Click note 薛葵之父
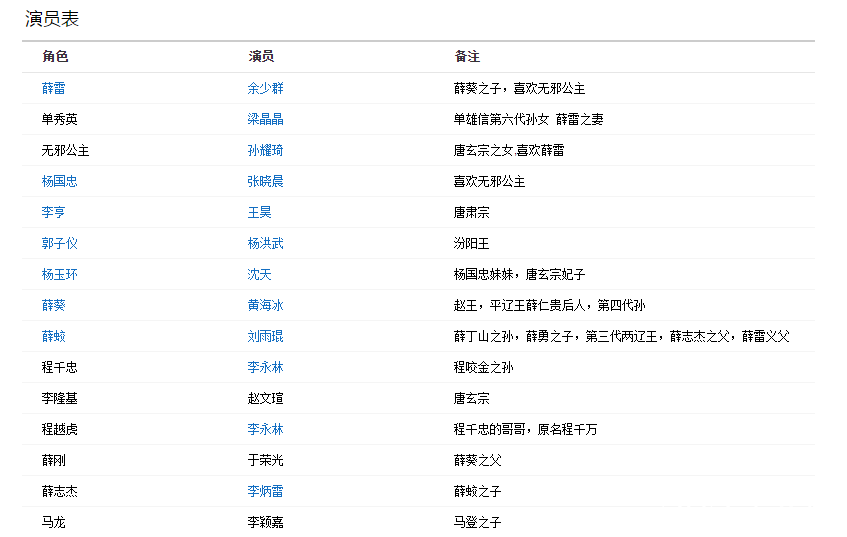Screen dimensions: 847x537 click(x=478, y=460)
